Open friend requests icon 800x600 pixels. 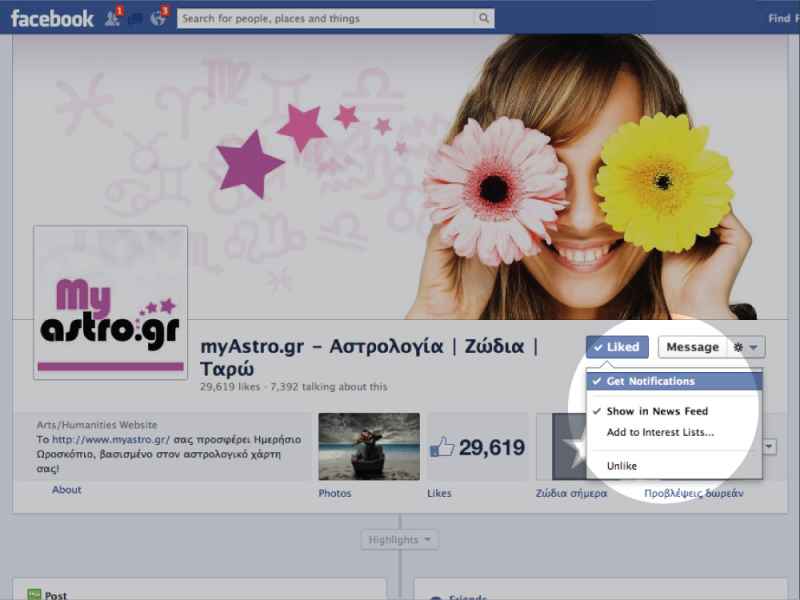point(113,18)
